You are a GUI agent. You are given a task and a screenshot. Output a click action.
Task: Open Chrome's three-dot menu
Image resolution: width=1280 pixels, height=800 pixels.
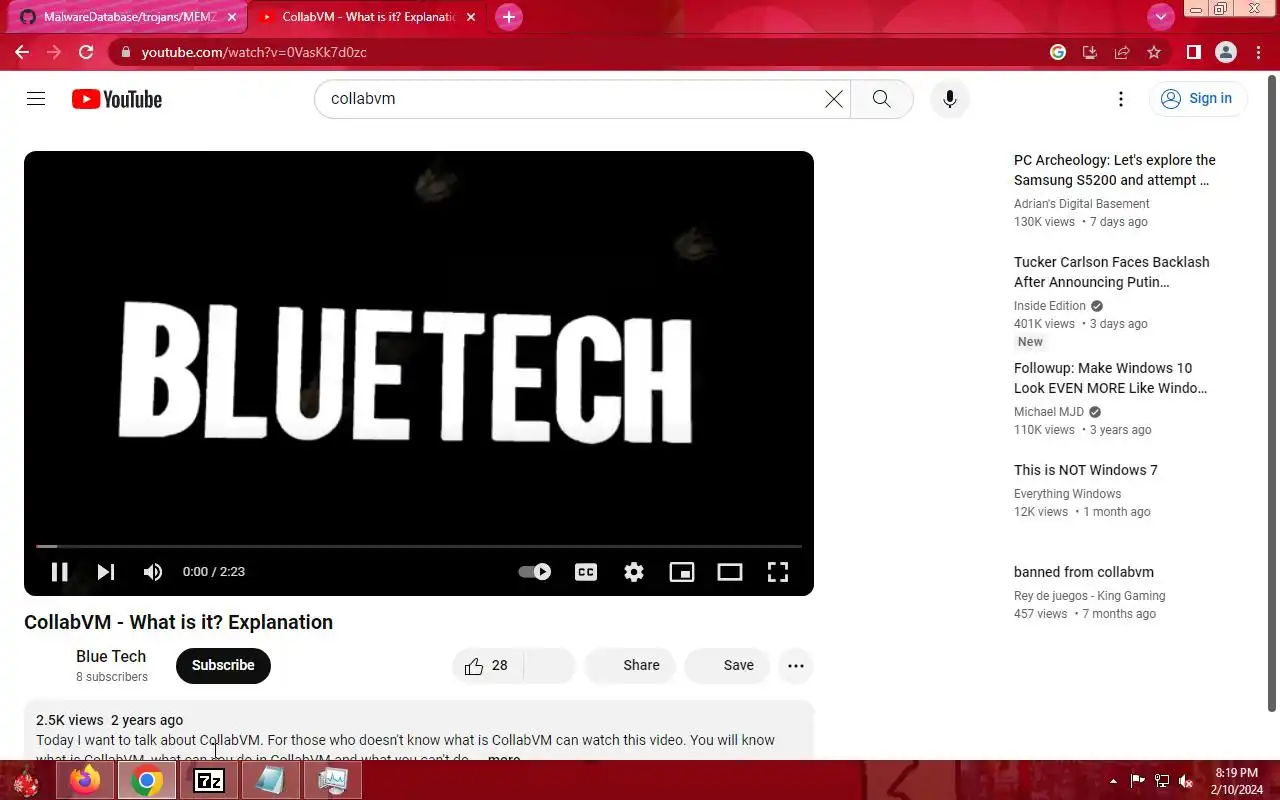click(x=1258, y=52)
